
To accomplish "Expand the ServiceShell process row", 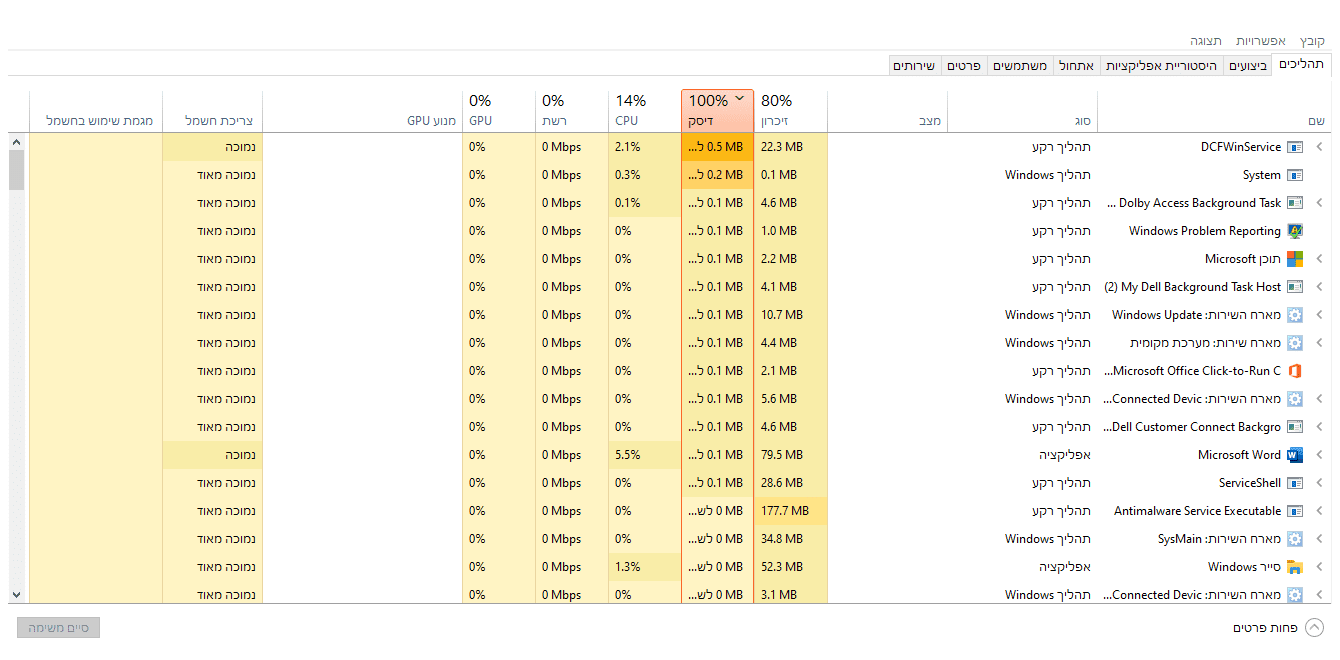I will coord(1319,483).
